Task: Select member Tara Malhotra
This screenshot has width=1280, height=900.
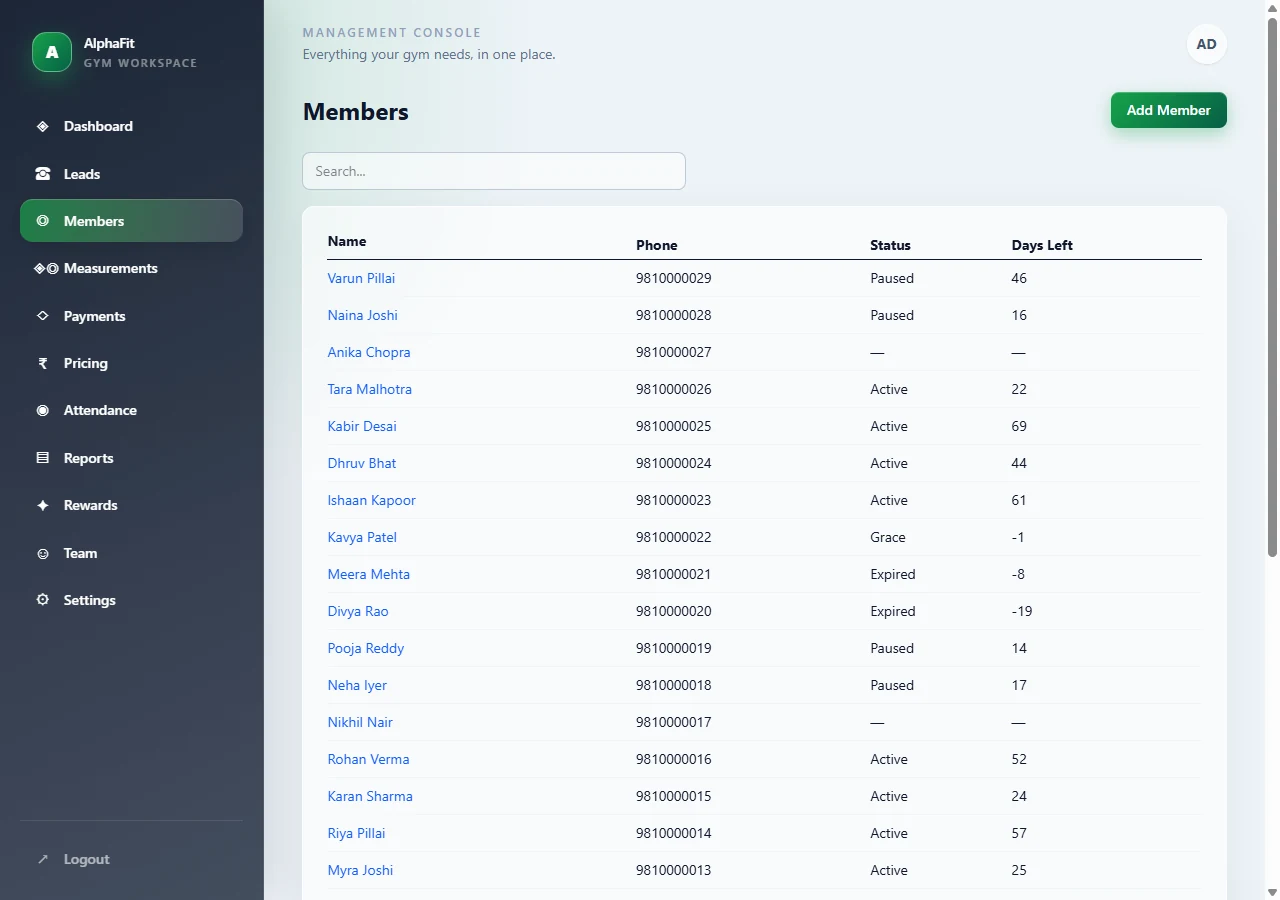Action: [370, 389]
